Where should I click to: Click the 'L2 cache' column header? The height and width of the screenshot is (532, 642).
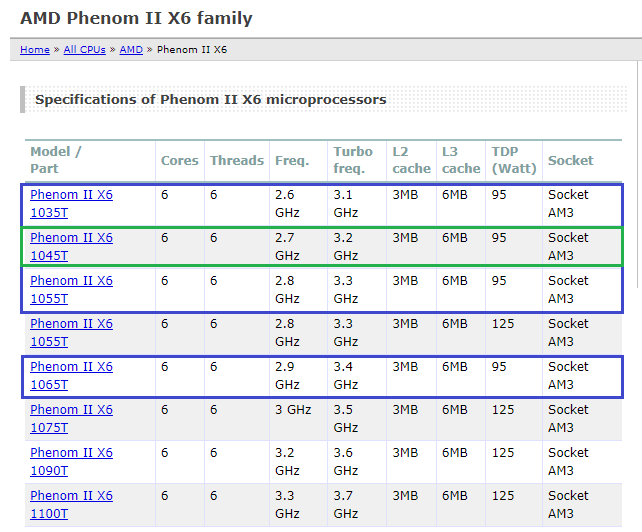(411, 160)
